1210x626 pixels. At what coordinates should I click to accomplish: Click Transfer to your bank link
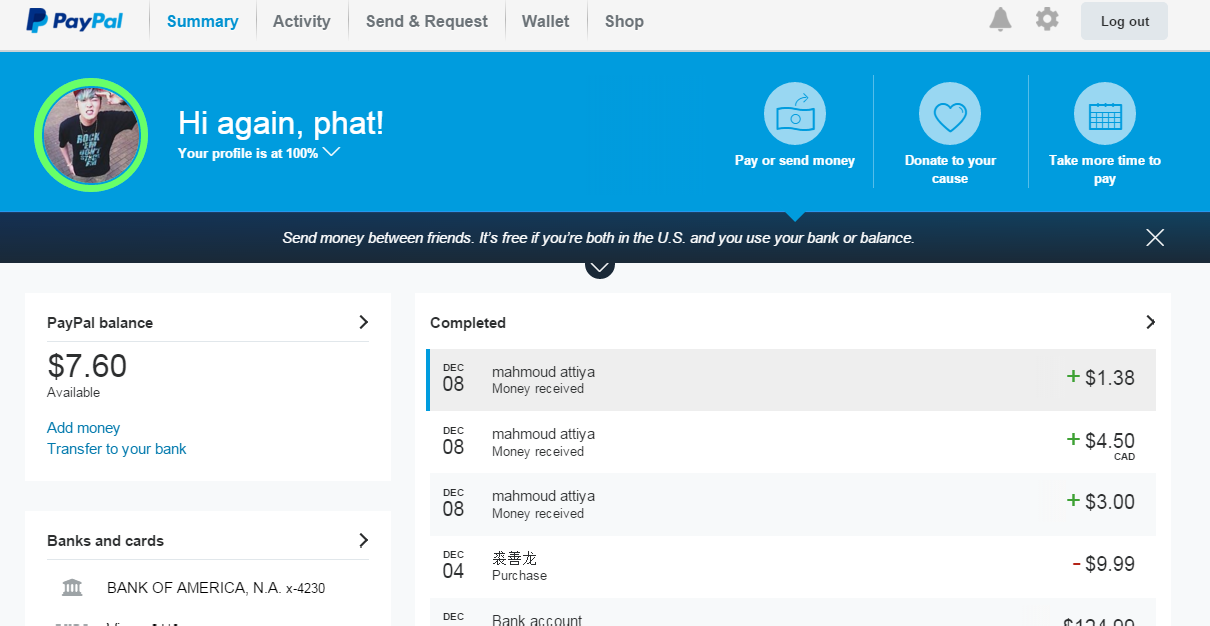click(117, 449)
